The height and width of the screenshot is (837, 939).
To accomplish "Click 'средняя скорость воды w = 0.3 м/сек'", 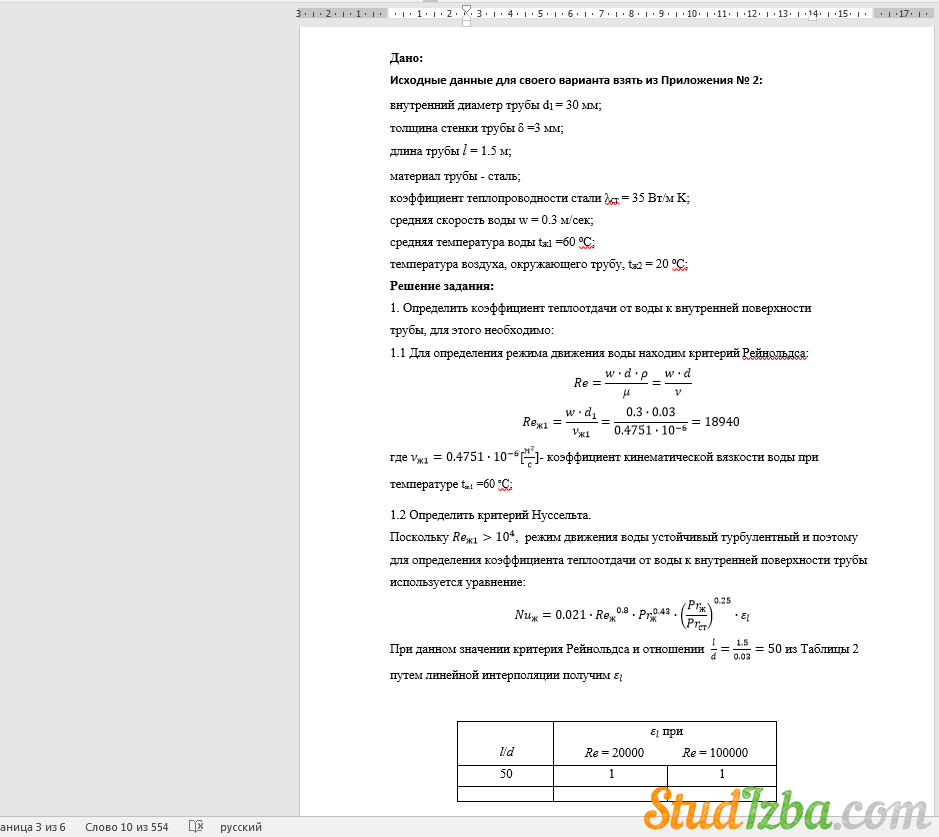I will tap(491, 220).
